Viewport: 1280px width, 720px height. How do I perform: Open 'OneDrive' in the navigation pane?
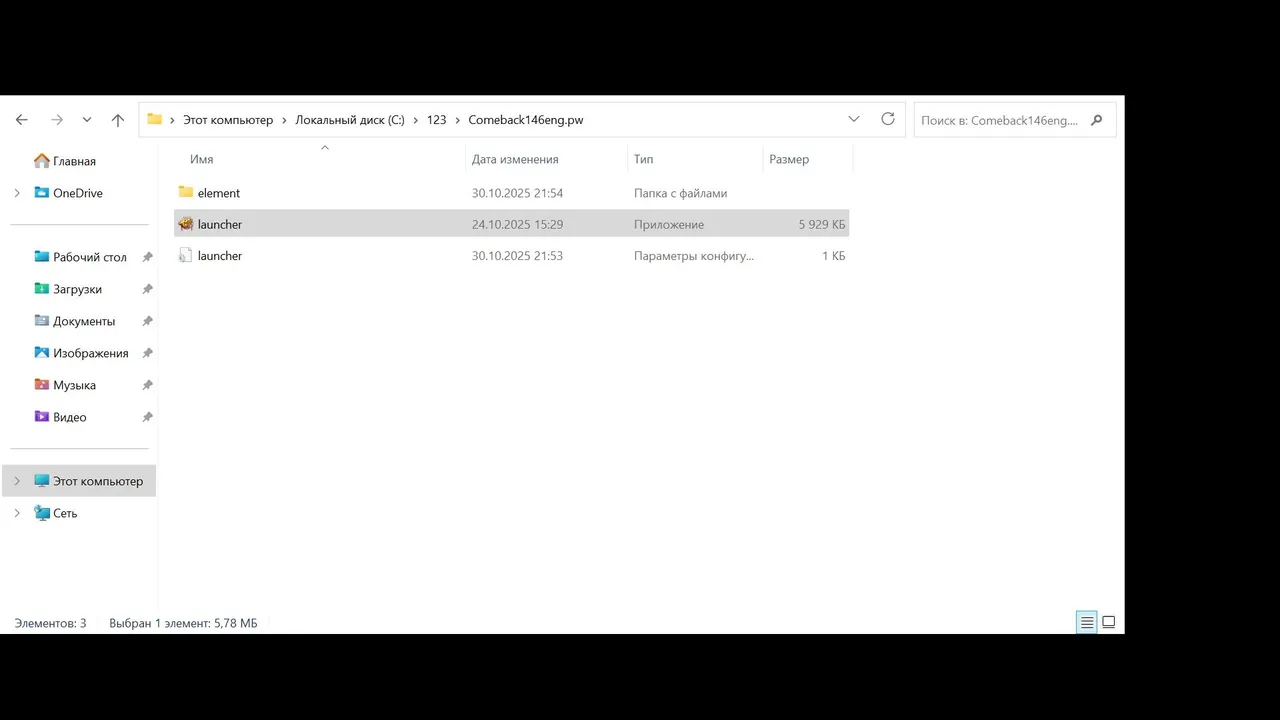78,193
